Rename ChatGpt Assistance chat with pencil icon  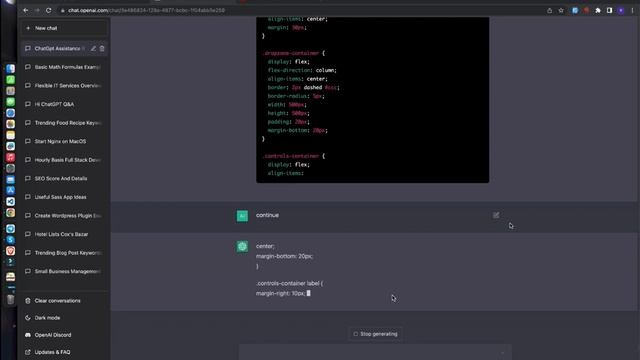click(x=93, y=49)
